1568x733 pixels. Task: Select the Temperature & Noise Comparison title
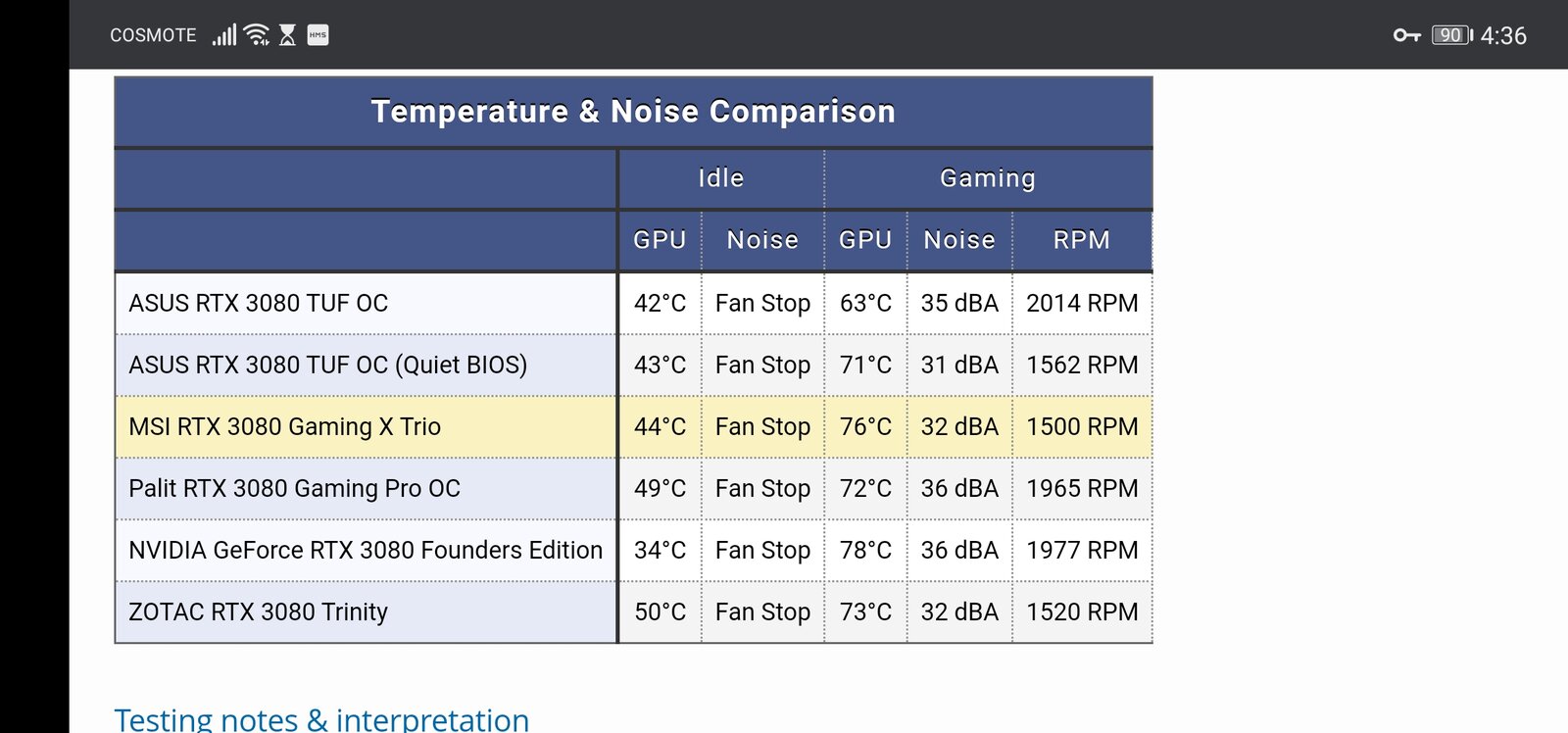pyautogui.click(x=633, y=112)
